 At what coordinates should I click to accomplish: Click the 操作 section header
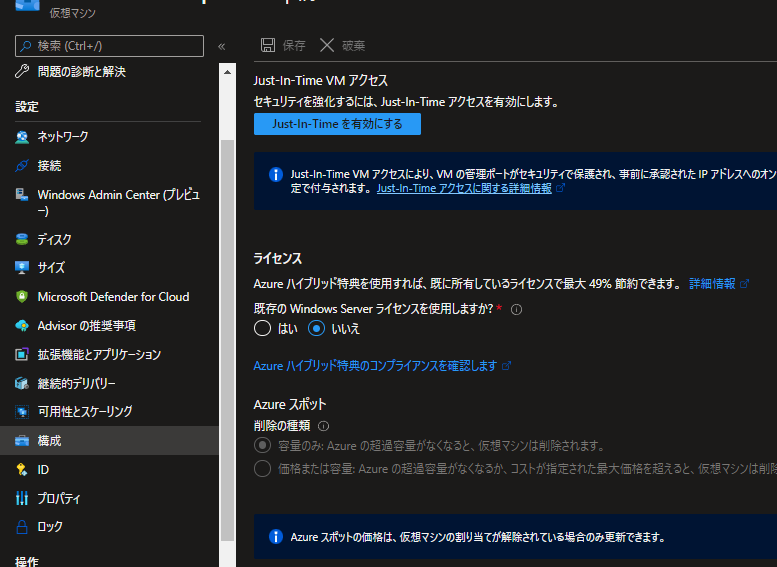point(27,561)
